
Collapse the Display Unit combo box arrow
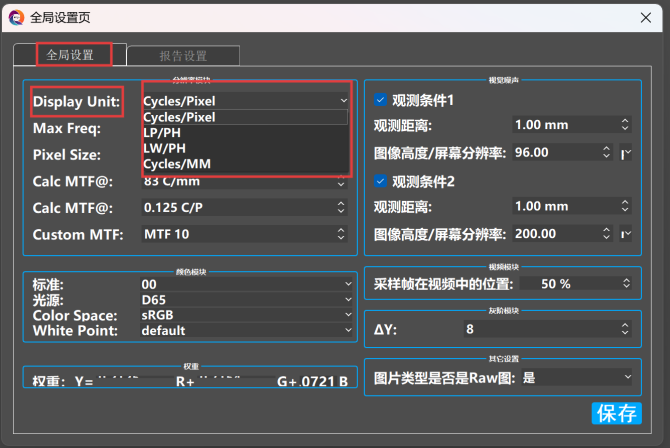pyautogui.click(x=343, y=100)
